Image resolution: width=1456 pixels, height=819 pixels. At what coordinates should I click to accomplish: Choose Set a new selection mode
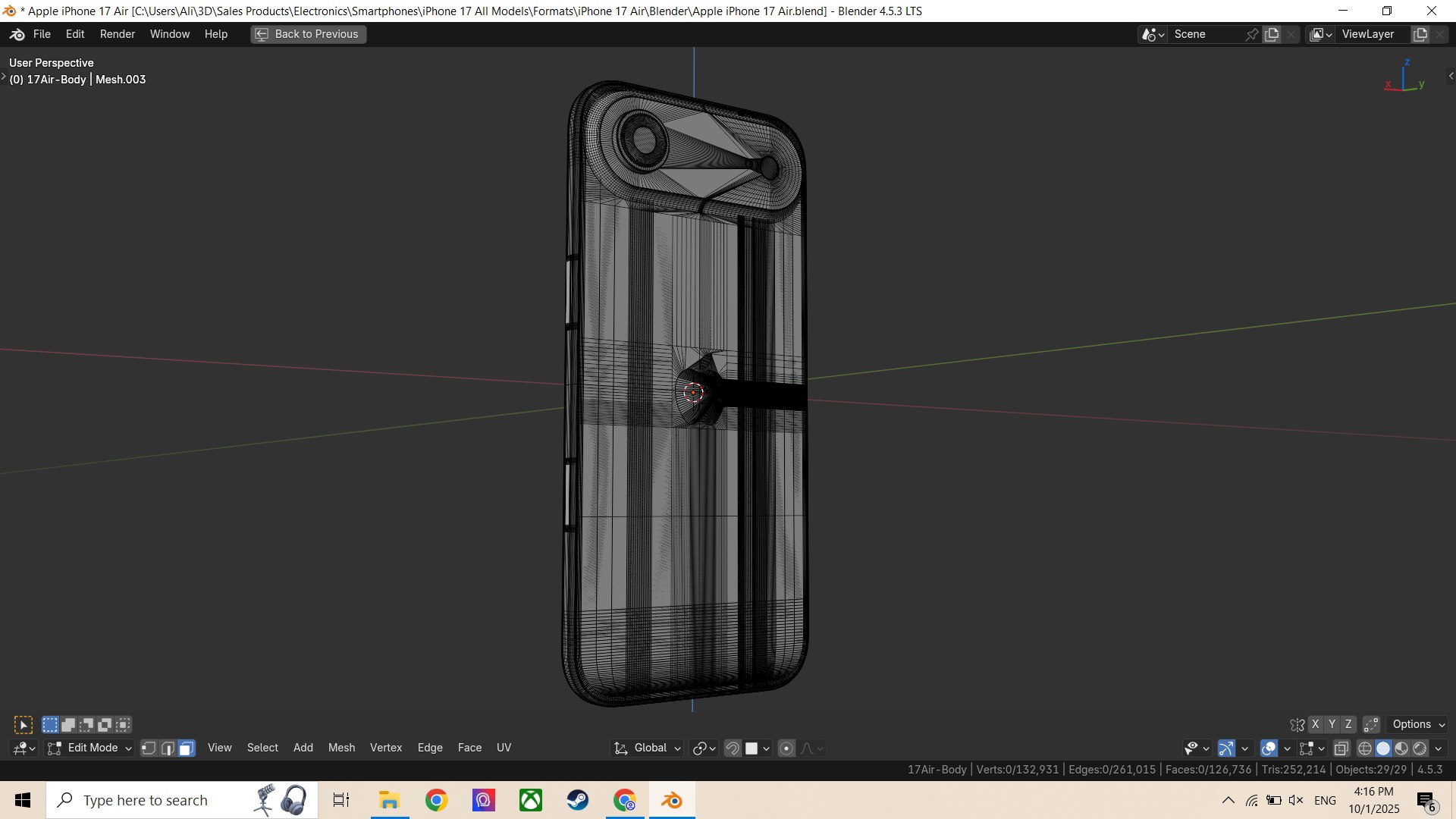50,725
